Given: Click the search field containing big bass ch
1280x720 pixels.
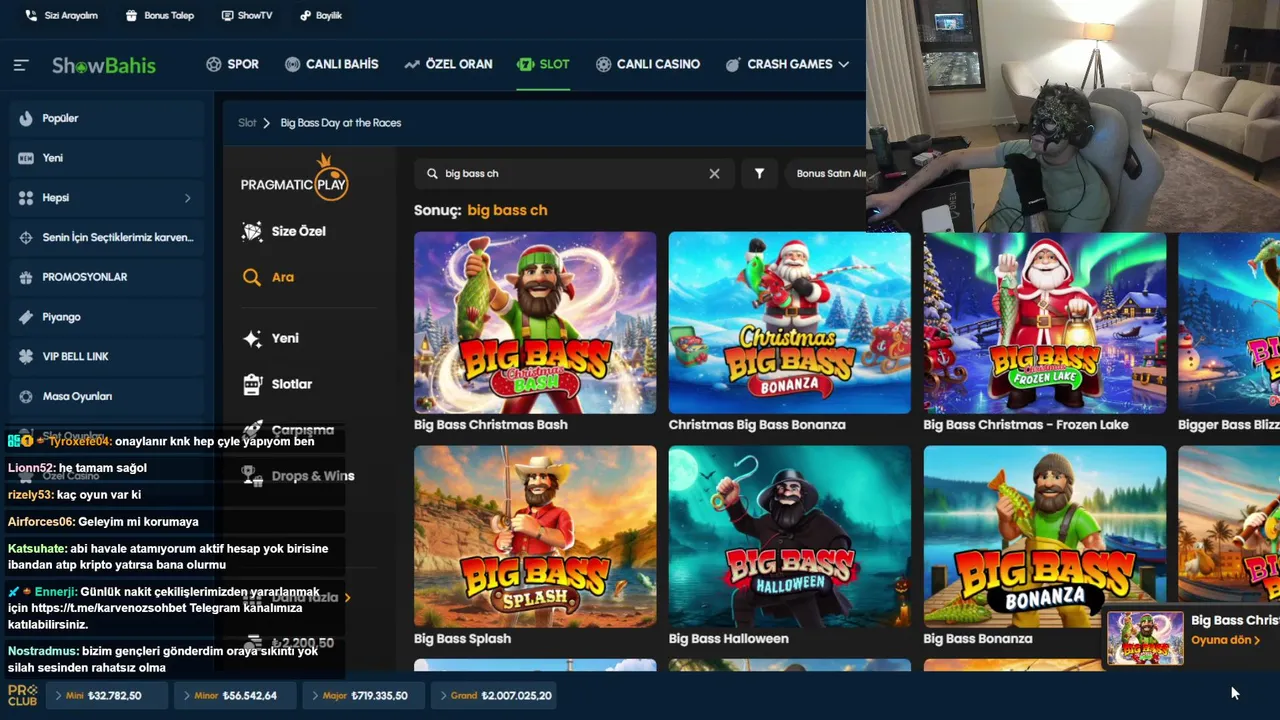Looking at the screenshot, I should point(574,173).
